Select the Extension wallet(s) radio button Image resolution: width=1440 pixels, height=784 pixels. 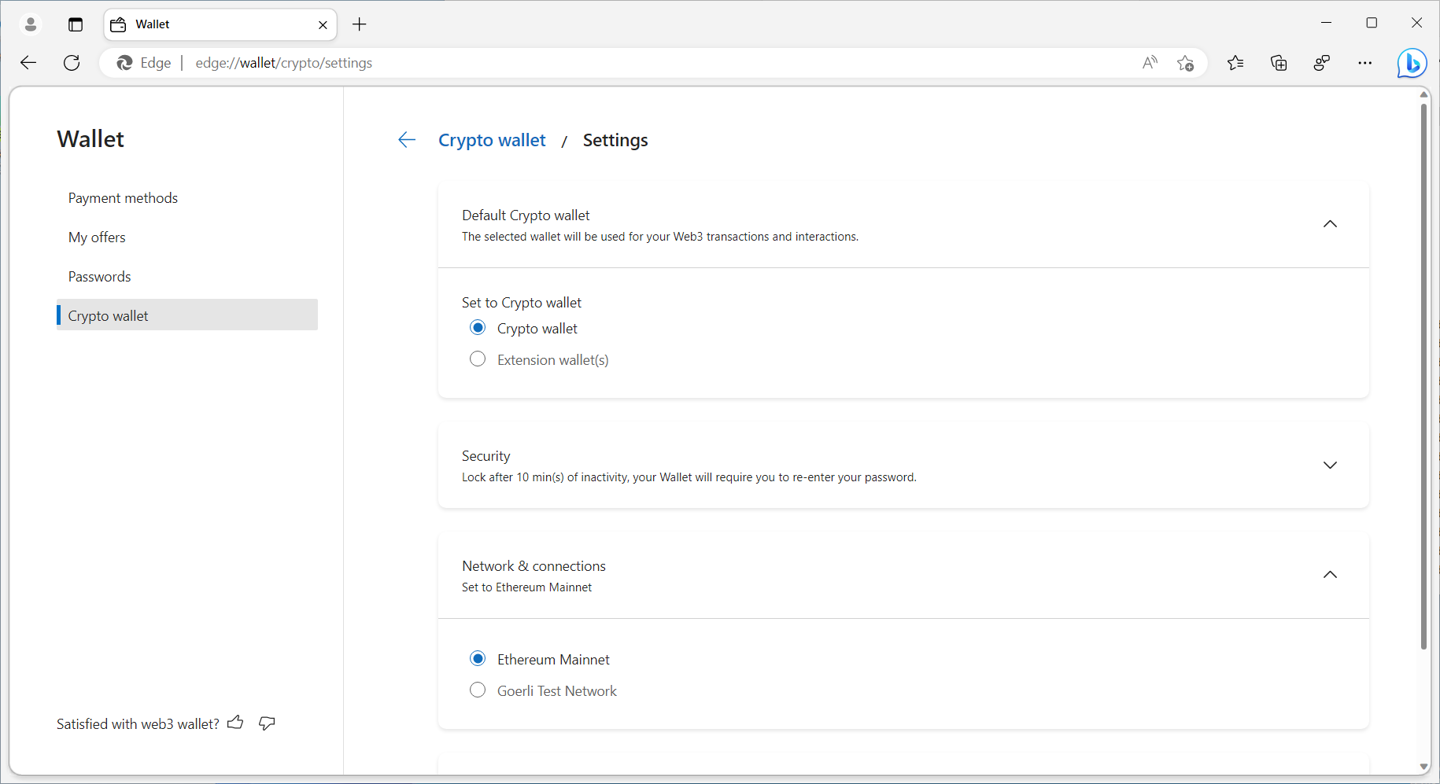click(x=478, y=359)
